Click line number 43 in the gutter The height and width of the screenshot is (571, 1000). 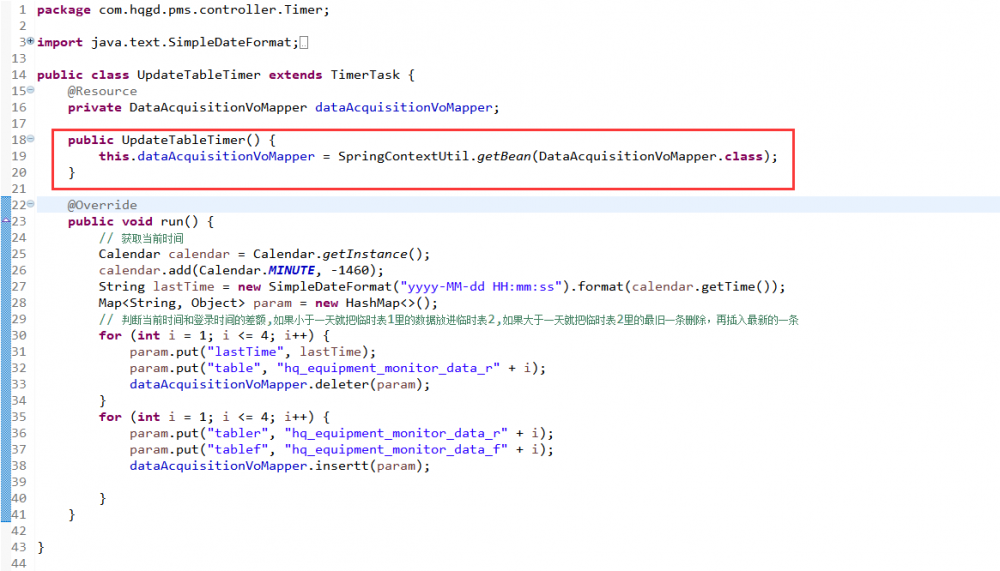click(19, 547)
